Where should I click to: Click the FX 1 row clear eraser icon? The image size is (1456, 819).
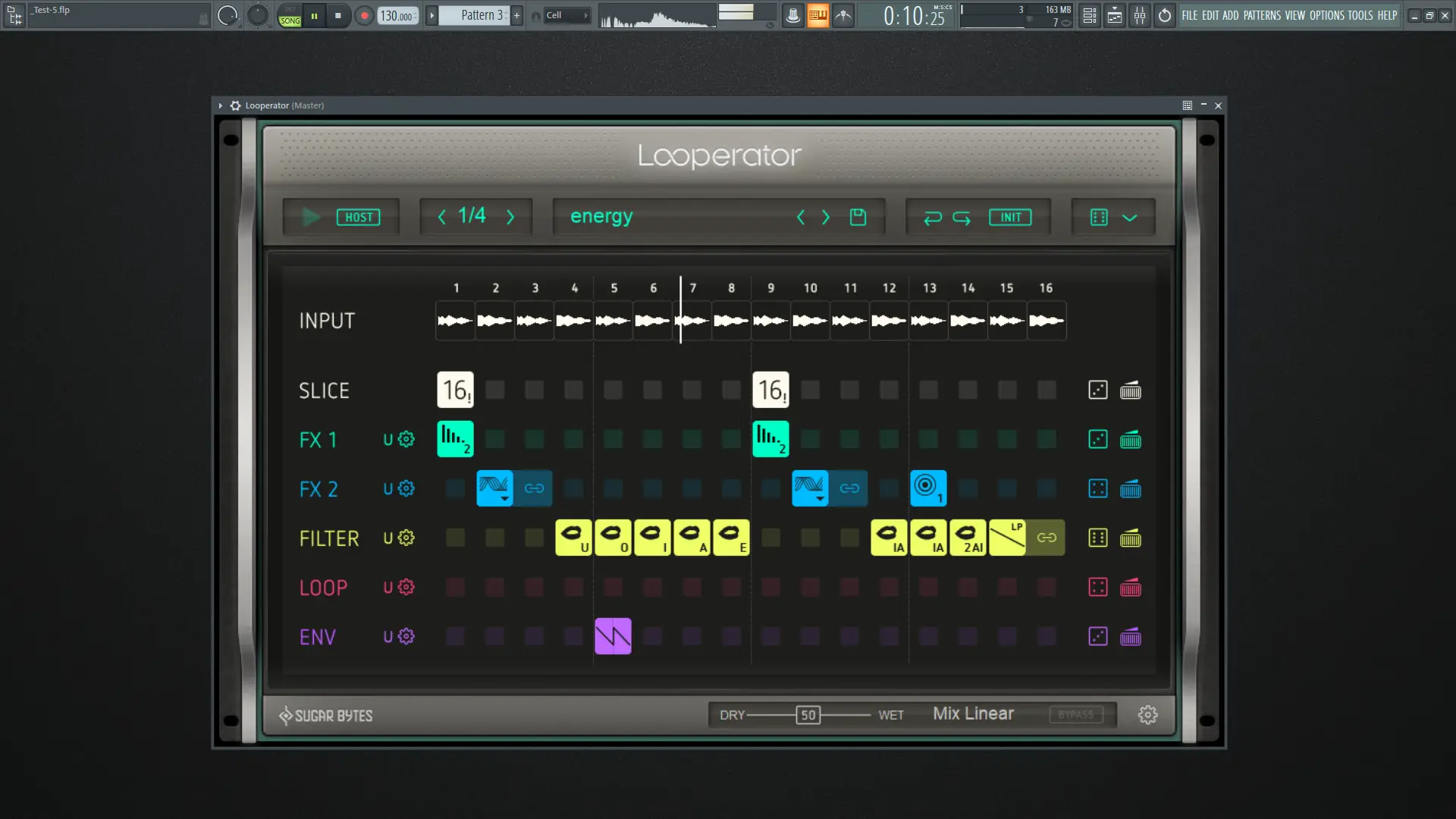coord(1130,439)
